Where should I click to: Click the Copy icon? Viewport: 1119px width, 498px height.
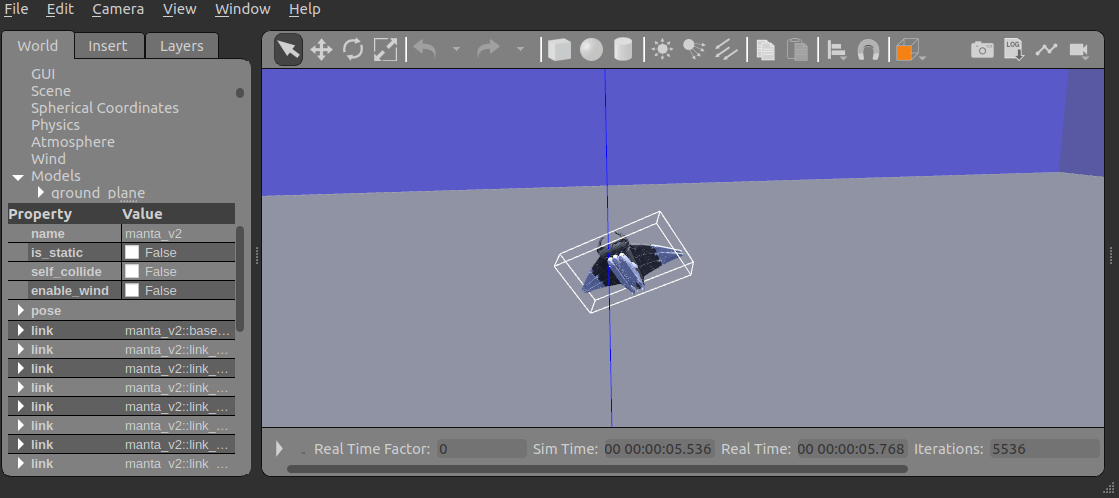(x=765, y=50)
